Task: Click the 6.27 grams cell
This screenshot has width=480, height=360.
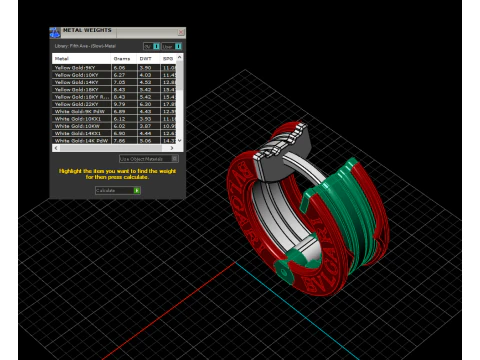Action: click(124, 75)
